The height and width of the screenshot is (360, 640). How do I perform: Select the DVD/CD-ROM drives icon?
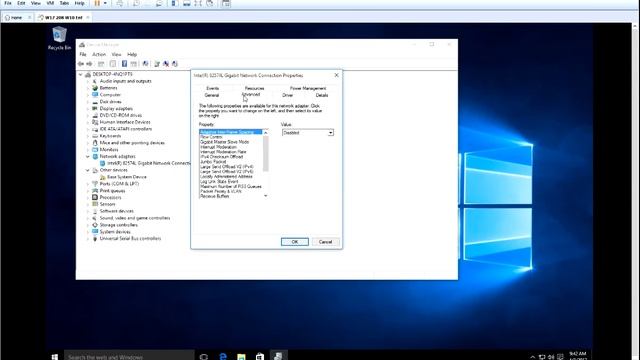click(x=95, y=116)
